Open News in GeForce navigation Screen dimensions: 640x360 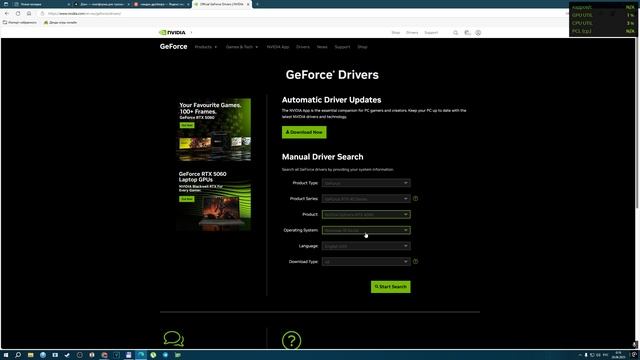point(322,47)
